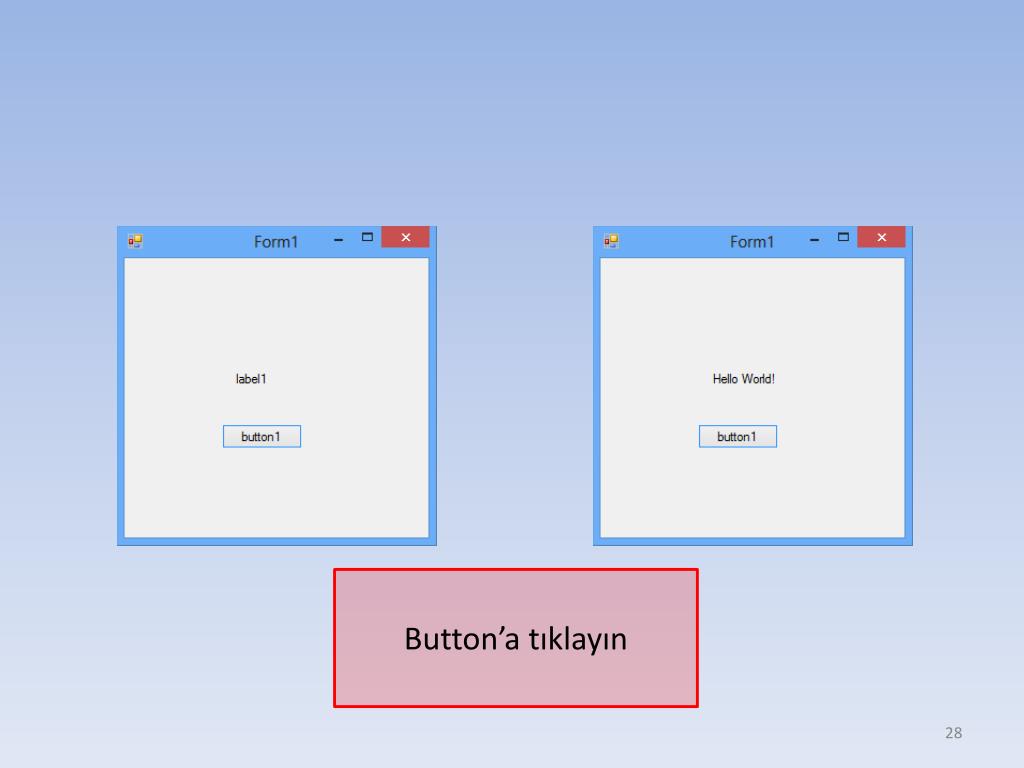Maximize the left Form1 window
Screen dimensions: 1024x768
pyautogui.click(x=367, y=237)
